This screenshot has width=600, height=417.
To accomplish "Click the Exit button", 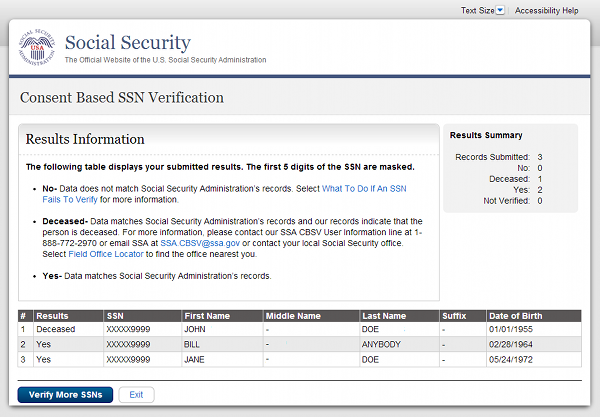I will (x=136, y=395).
